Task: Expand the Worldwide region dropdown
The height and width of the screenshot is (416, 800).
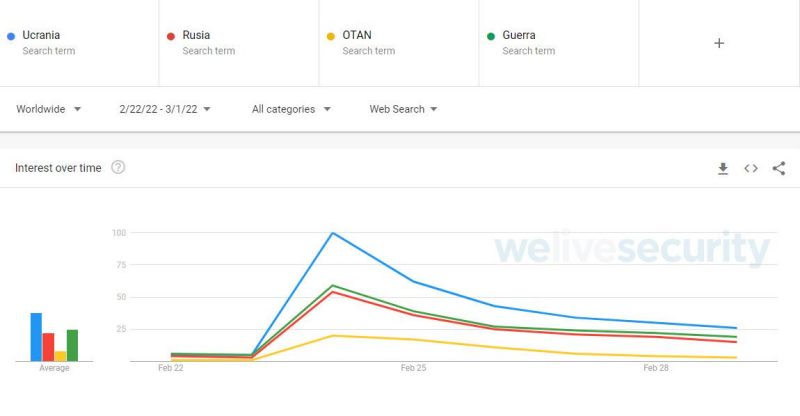Action: [x=49, y=109]
